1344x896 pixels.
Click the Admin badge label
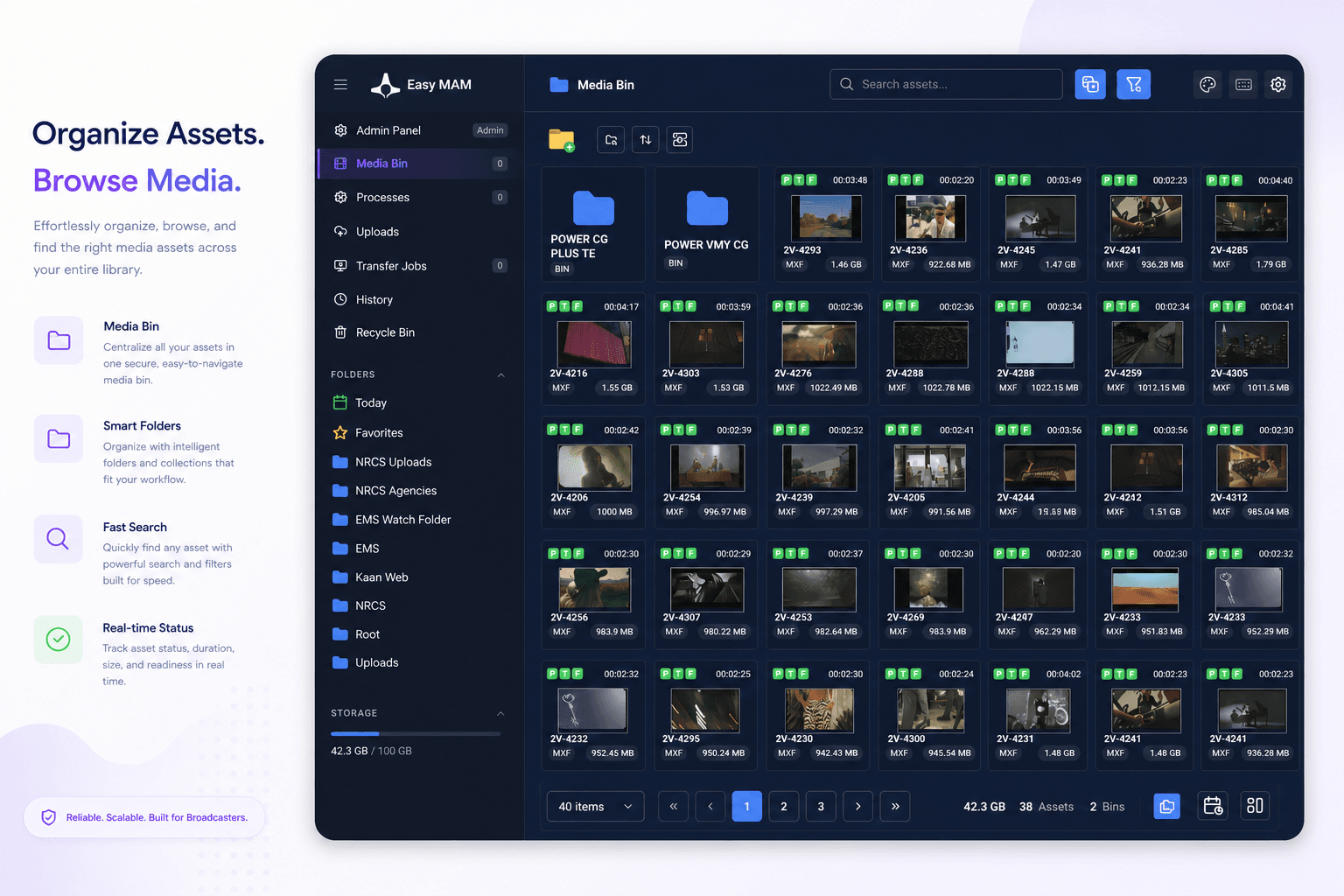[490, 130]
